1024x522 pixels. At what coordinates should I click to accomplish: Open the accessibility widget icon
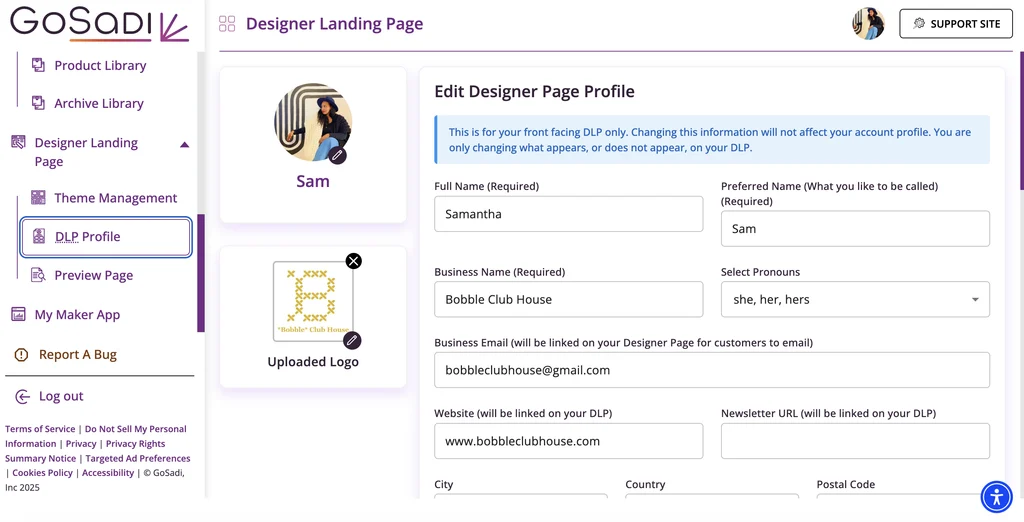(x=997, y=496)
